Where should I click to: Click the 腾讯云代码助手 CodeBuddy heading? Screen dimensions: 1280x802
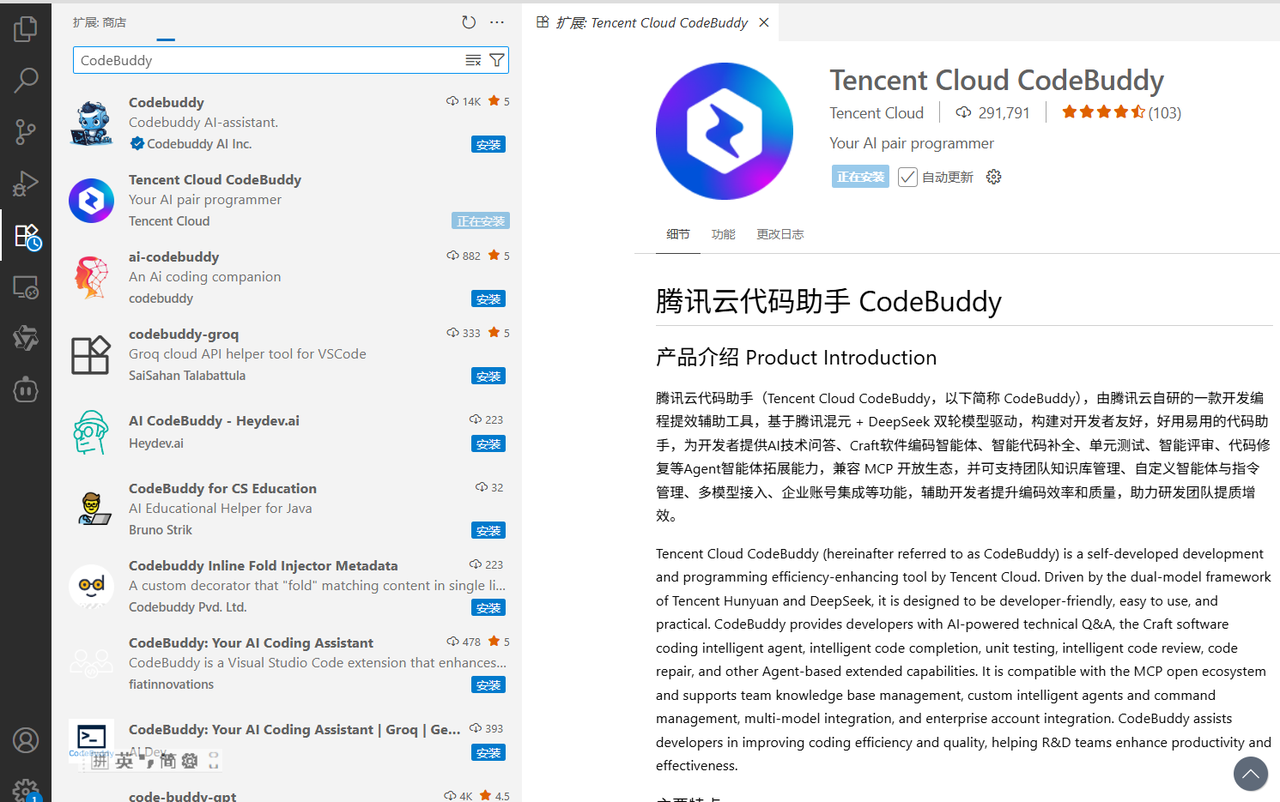pos(829,302)
